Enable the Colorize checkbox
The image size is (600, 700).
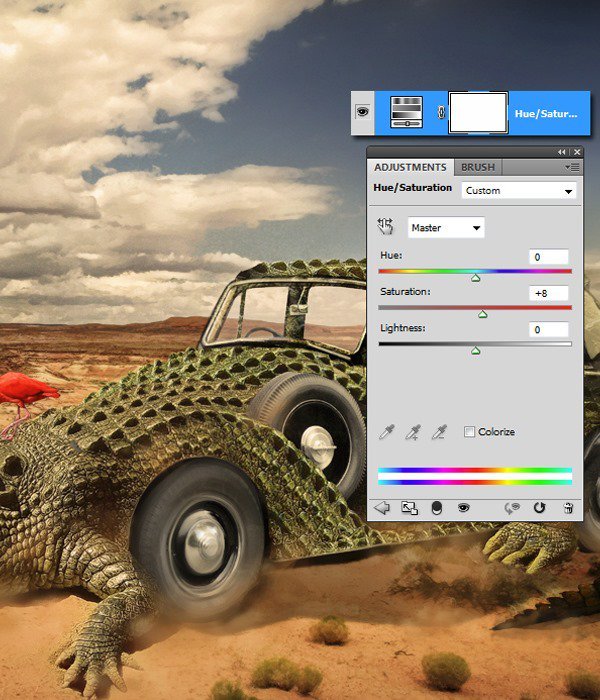click(469, 432)
